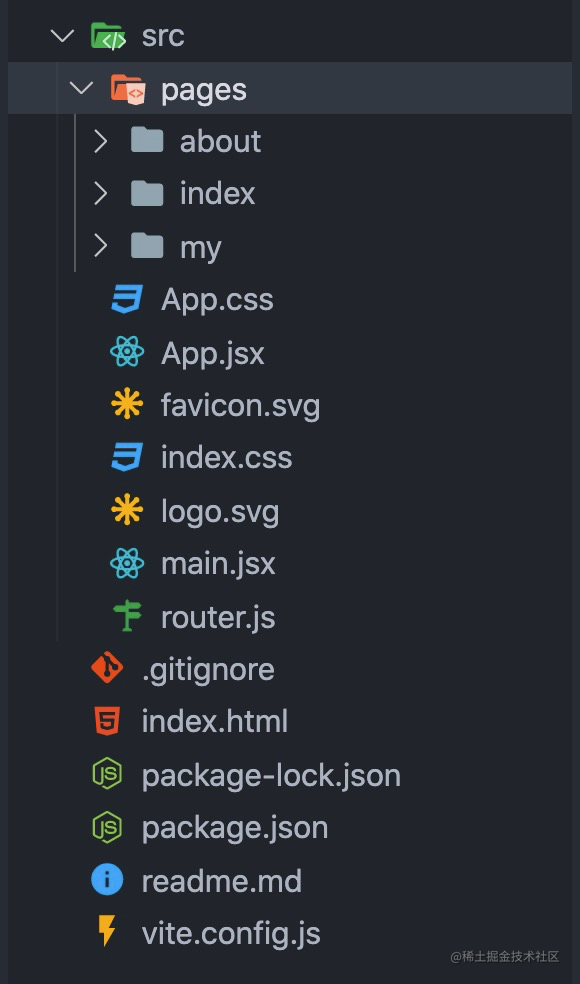Open the logo.svg file
Screen dimensions: 580x984
point(220,511)
